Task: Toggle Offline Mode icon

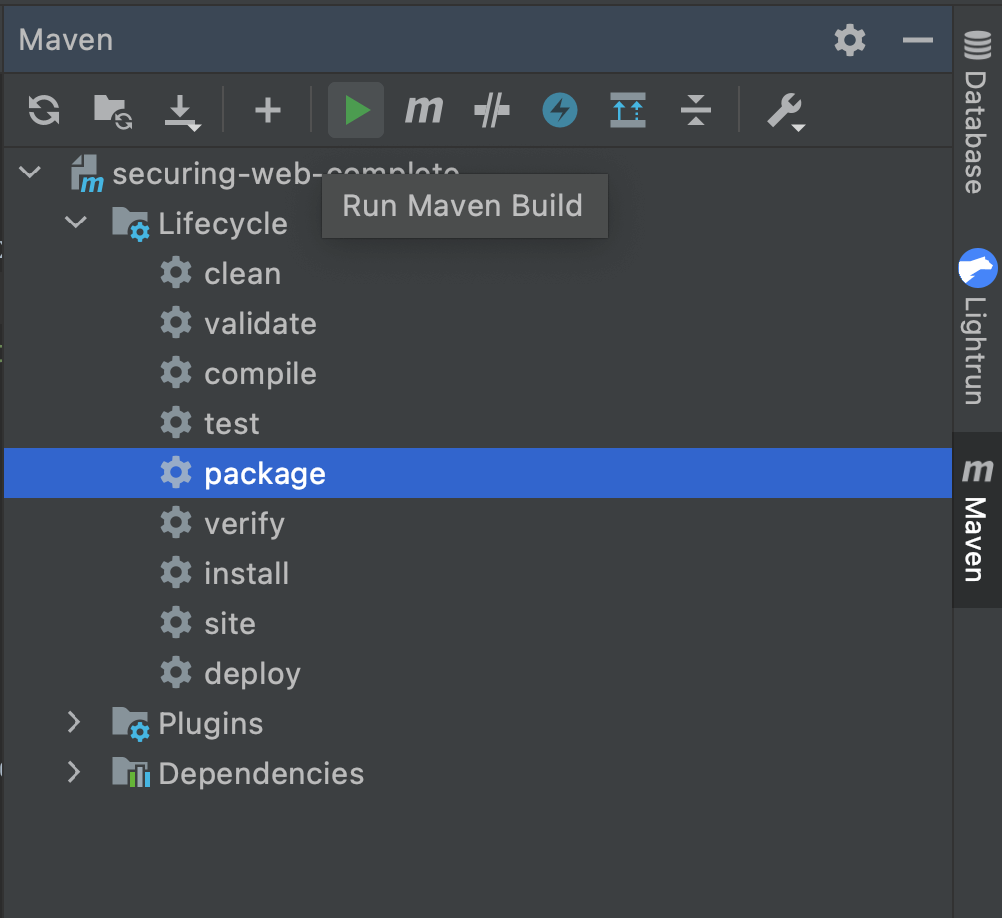Action: point(491,110)
